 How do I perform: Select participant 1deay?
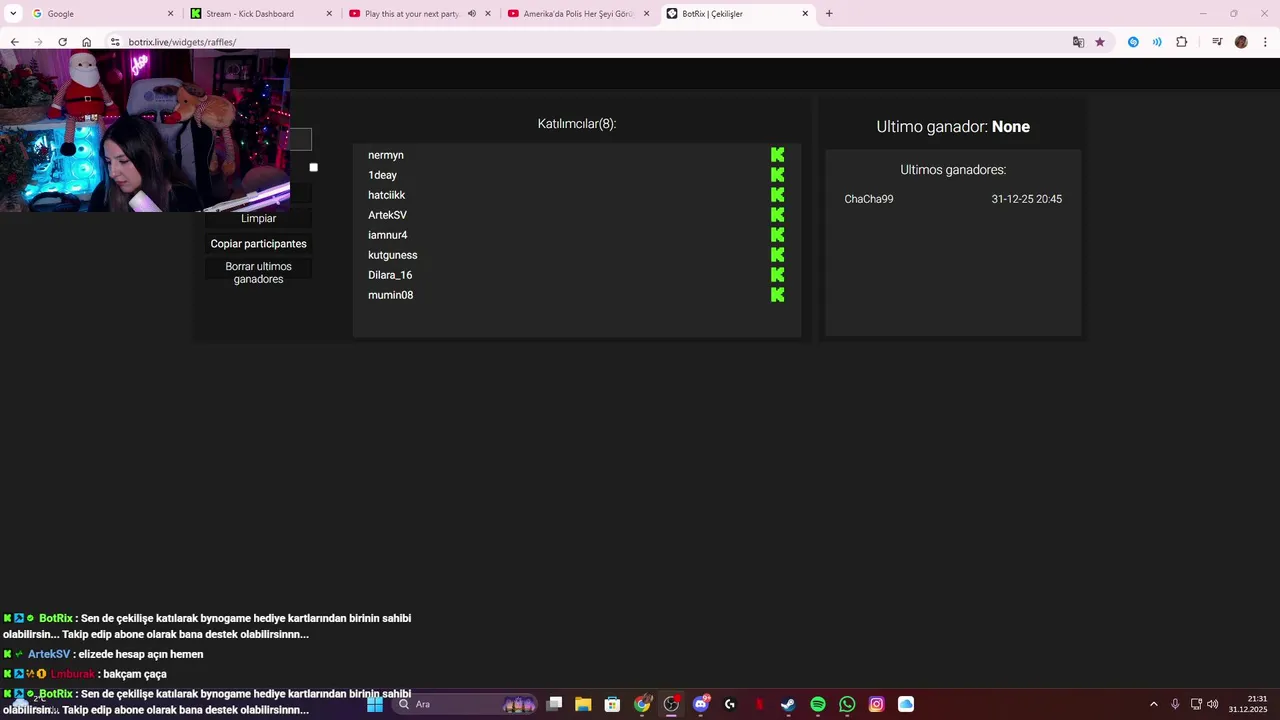[382, 175]
